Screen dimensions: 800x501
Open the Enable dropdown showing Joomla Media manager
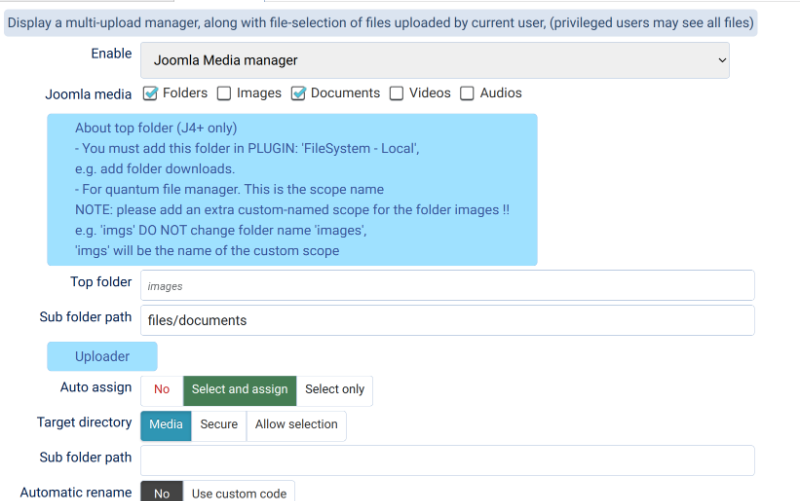click(434, 60)
